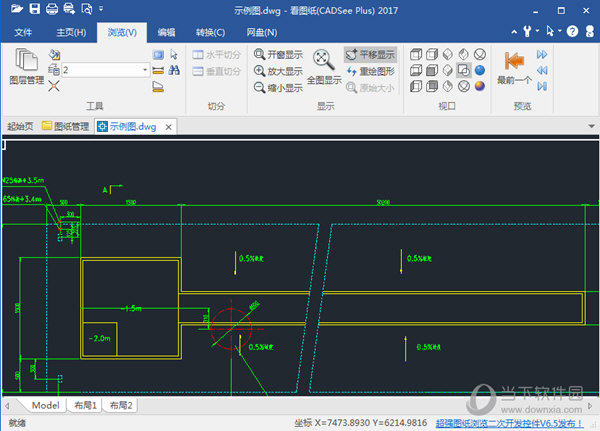The height and width of the screenshot is (431, 600).
Task: Click the orange X crosshair snap icon
Action: coord(54,86)
